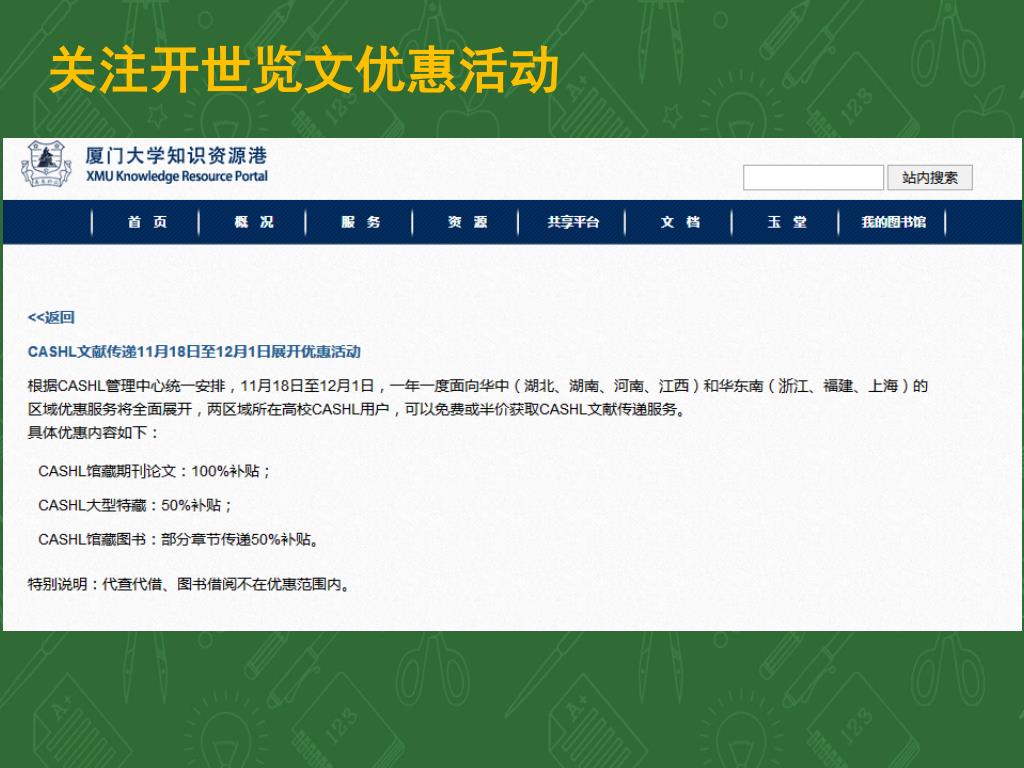The image size is (1024, 768).
Task: Open the 概况 menu item
Action: tap(253, 222)
